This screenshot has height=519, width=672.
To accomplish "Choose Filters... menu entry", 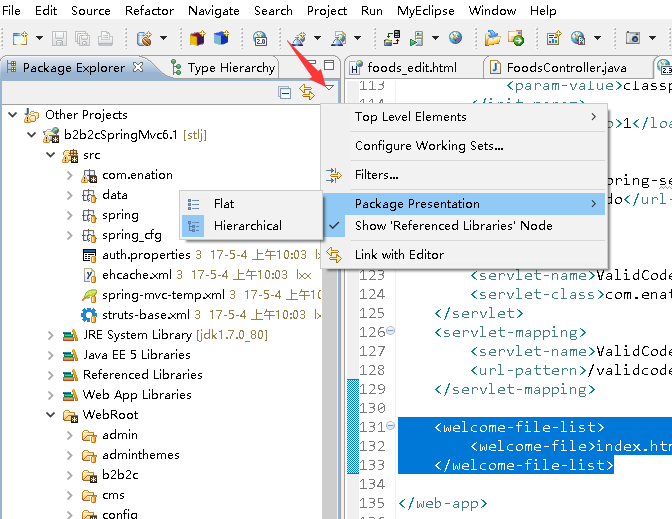I will (465, 175).
